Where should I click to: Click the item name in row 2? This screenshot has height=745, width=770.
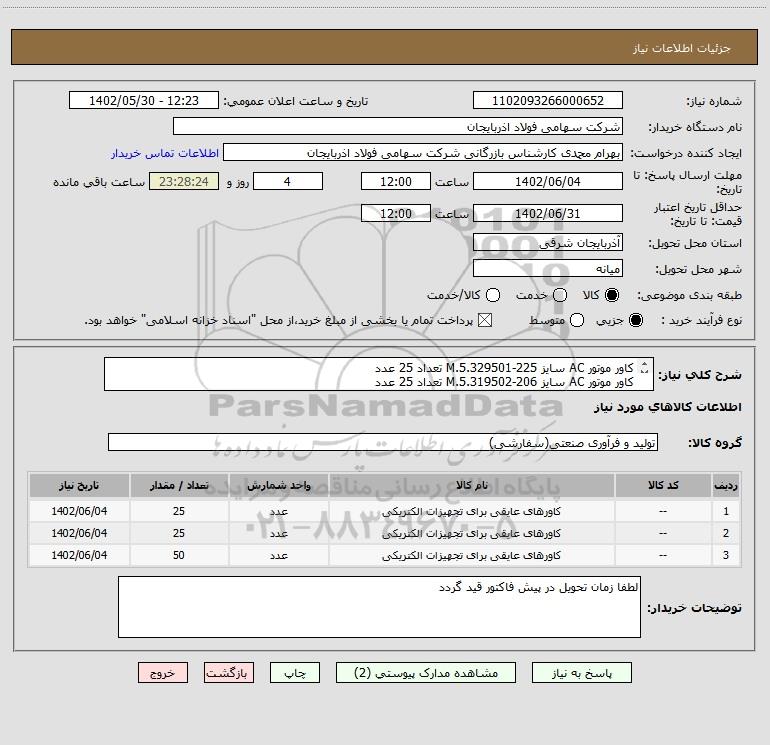tap(471, 533)
